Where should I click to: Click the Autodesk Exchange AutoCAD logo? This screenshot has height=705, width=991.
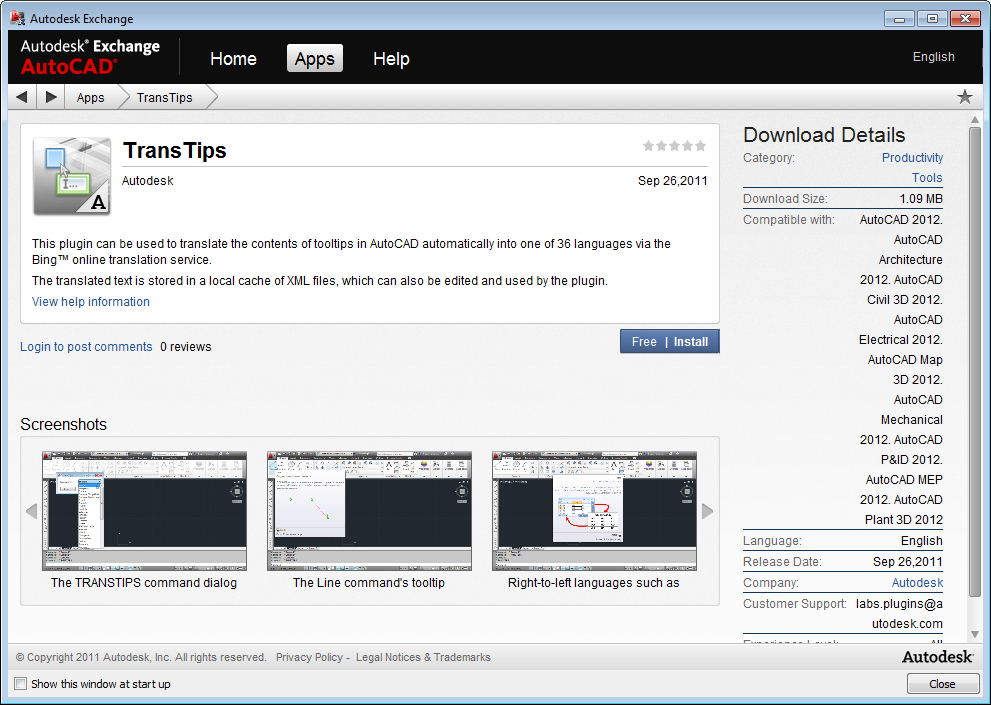pos(90,57)
